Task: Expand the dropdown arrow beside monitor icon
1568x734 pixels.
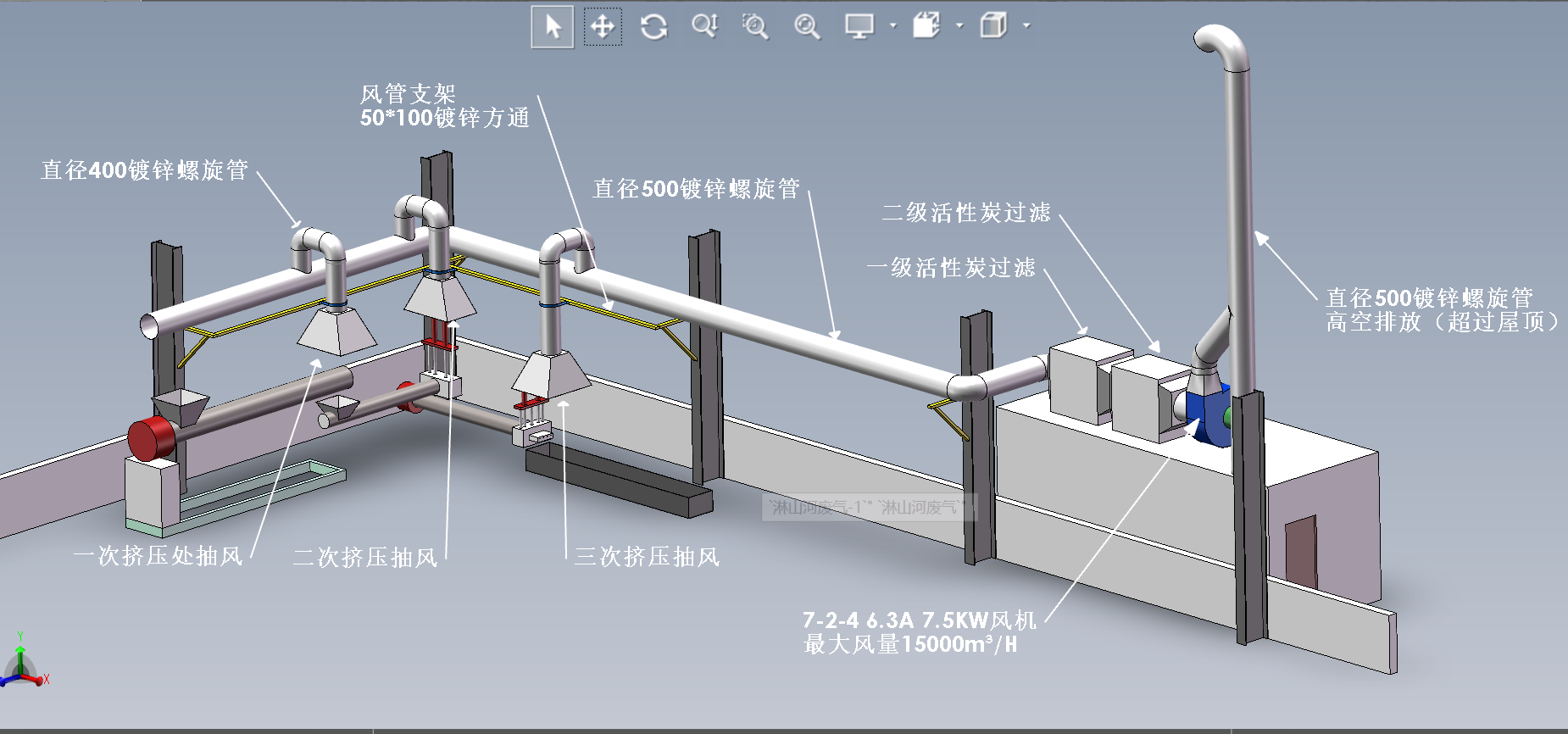Action: [x=892, y=26]
